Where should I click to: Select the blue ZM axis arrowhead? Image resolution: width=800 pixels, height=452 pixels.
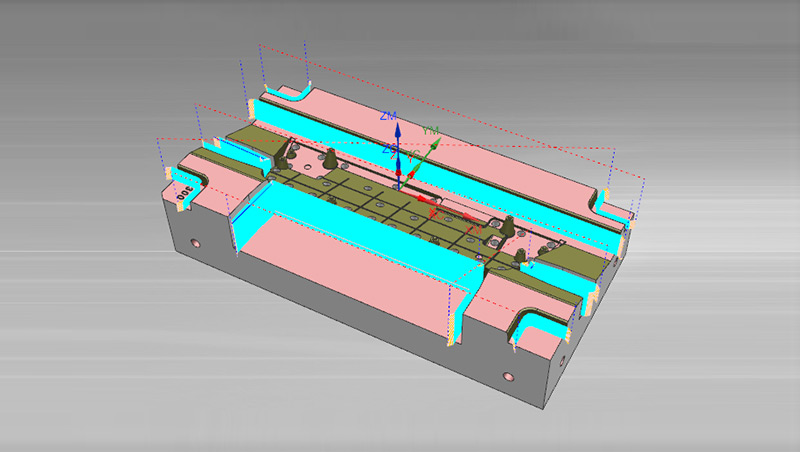[x=397, y=130]
